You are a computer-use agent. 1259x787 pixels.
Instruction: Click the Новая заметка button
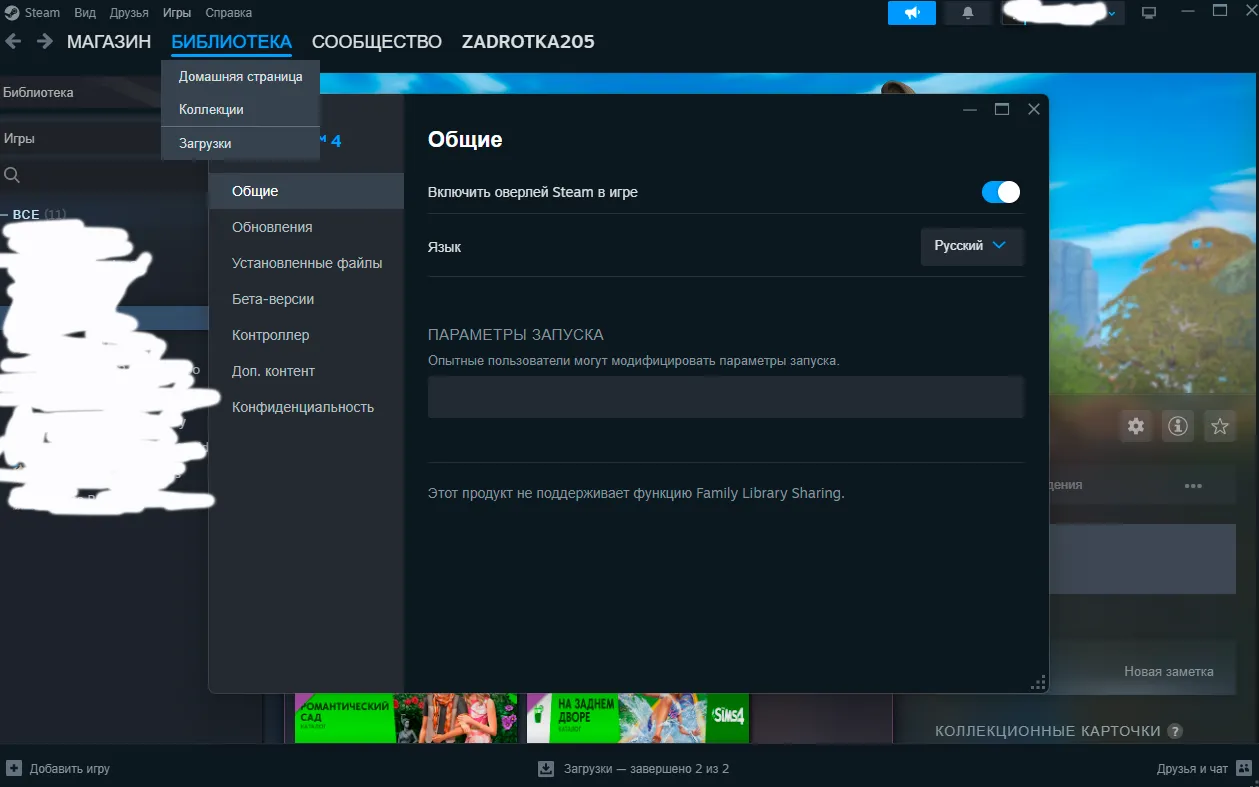pos(1168,671)
